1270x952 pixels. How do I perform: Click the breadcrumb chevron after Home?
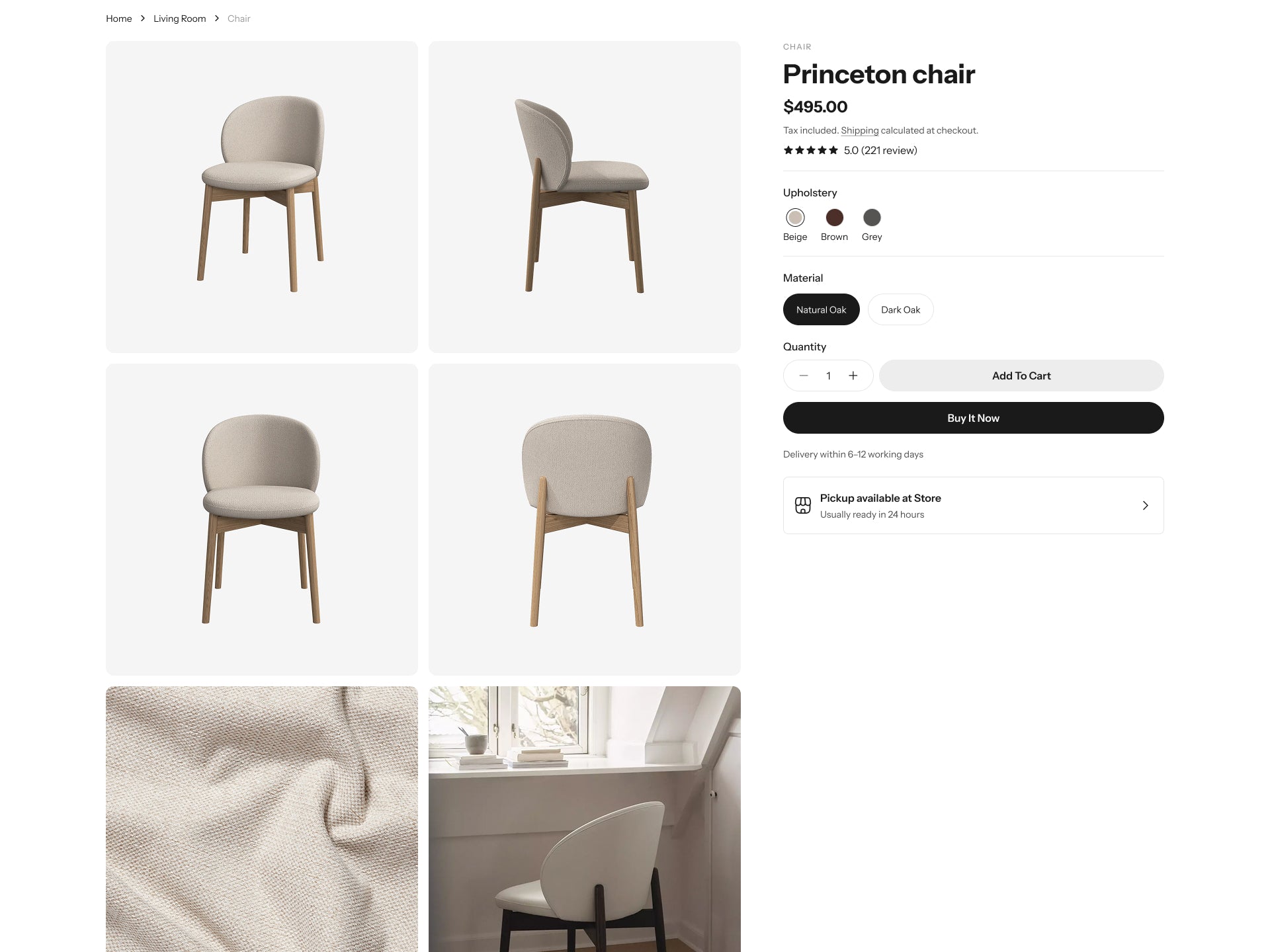[x=142, y=19]
